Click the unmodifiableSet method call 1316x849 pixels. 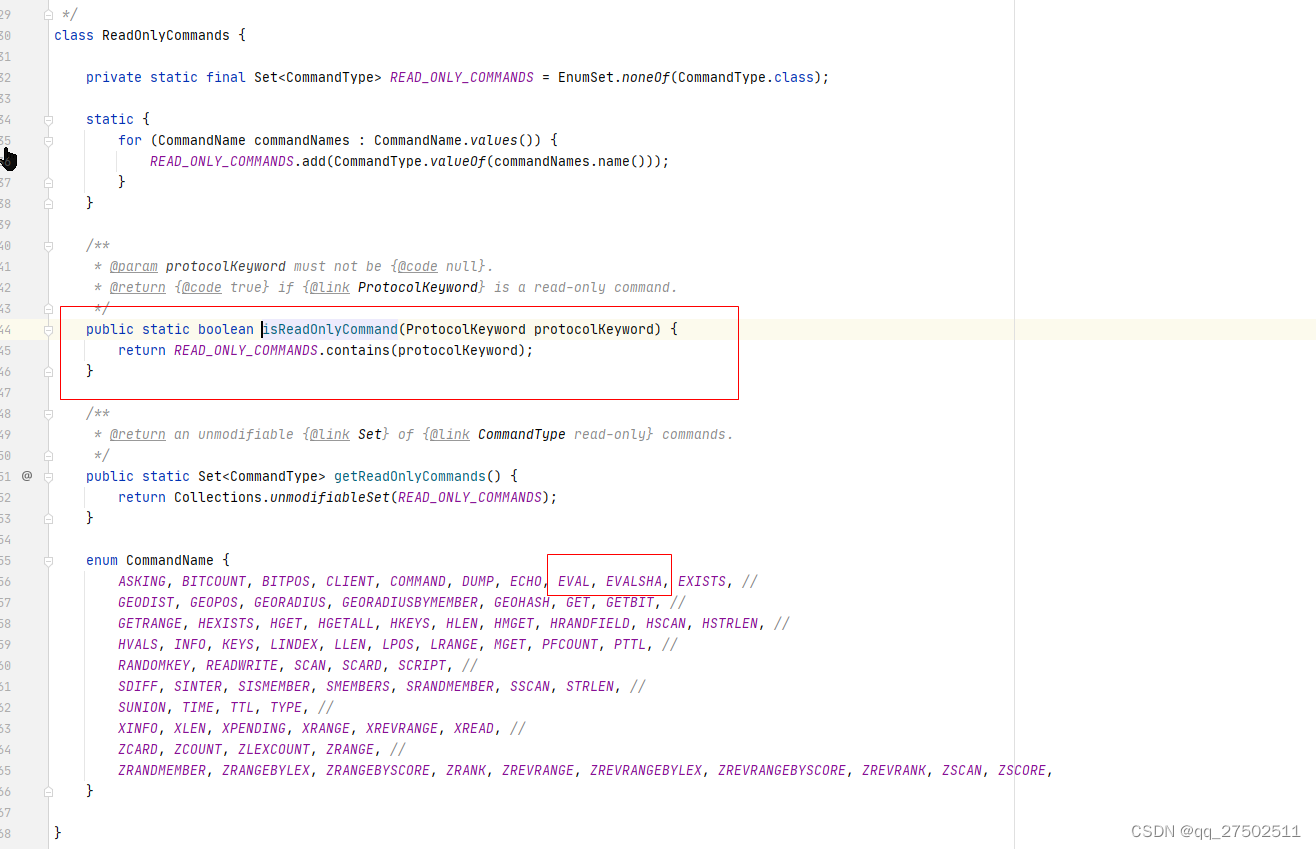(330, 497)
